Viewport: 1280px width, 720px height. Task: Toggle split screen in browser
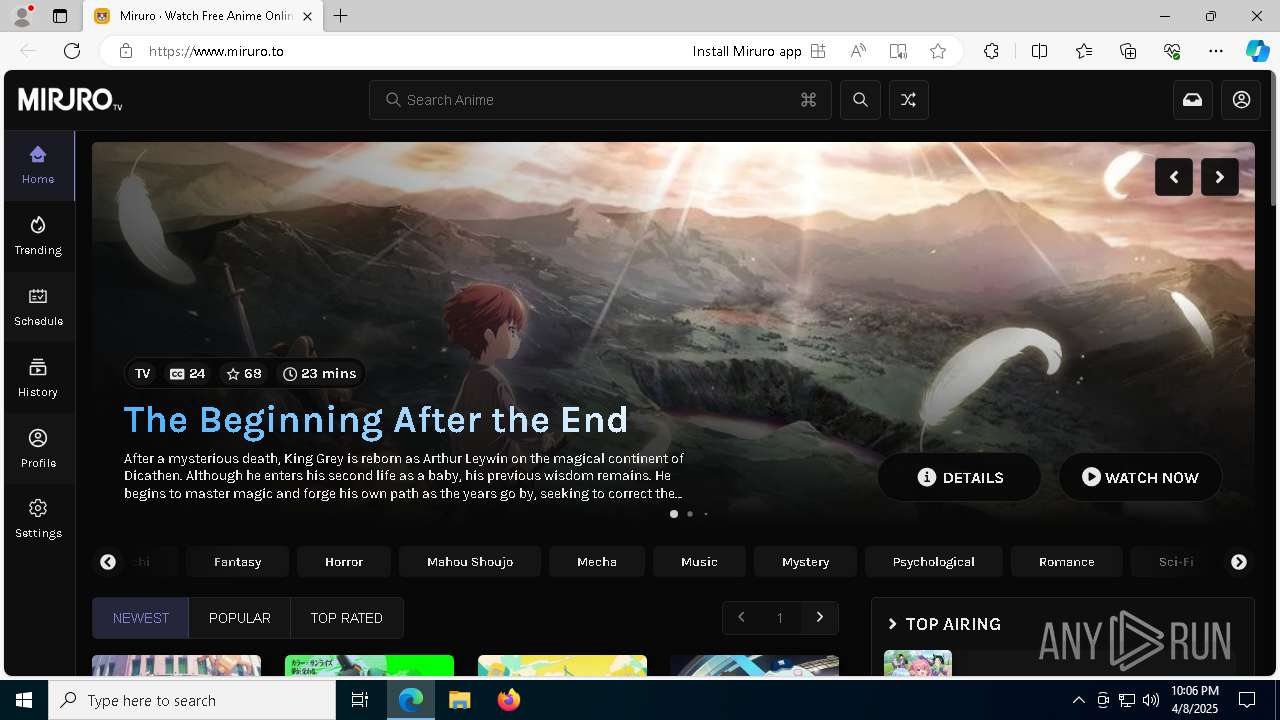click(x=1039, y=51)
